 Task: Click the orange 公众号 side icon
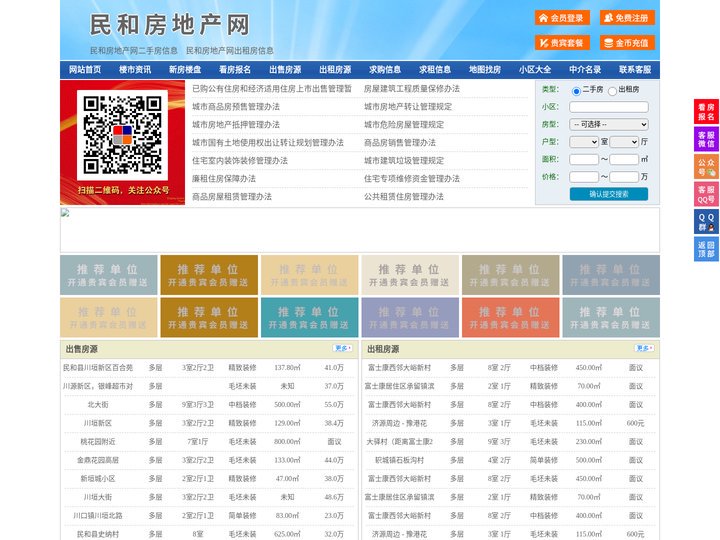706,167
